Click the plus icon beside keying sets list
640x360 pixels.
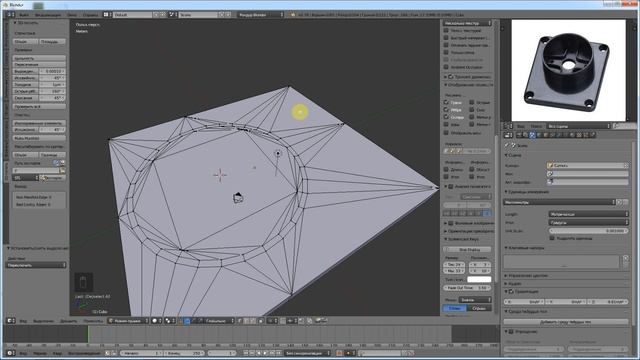click(626, 258)
